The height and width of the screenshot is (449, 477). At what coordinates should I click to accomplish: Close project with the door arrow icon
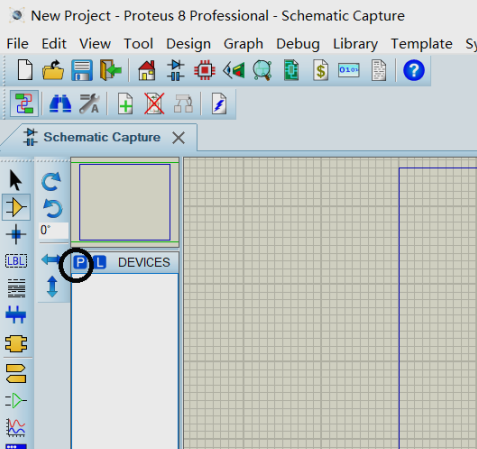tap(111, 70)
